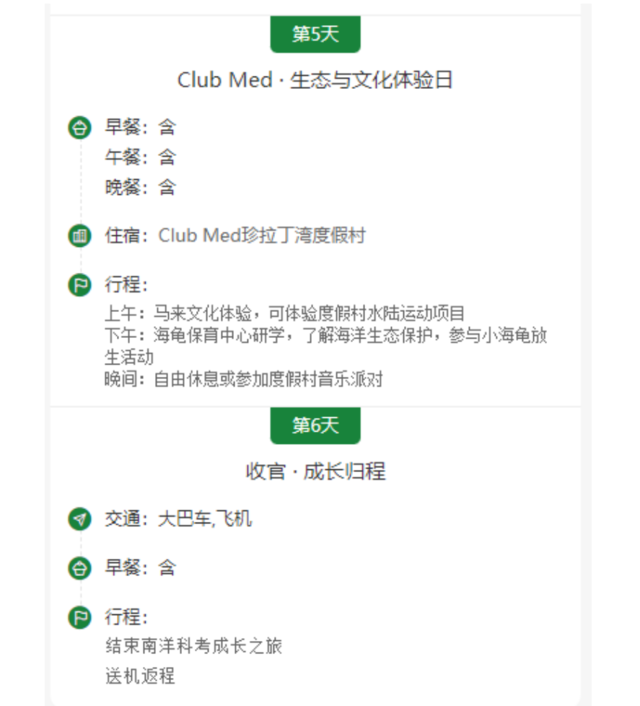Click the 收官 · 成长归程 heading

(315, 471)
